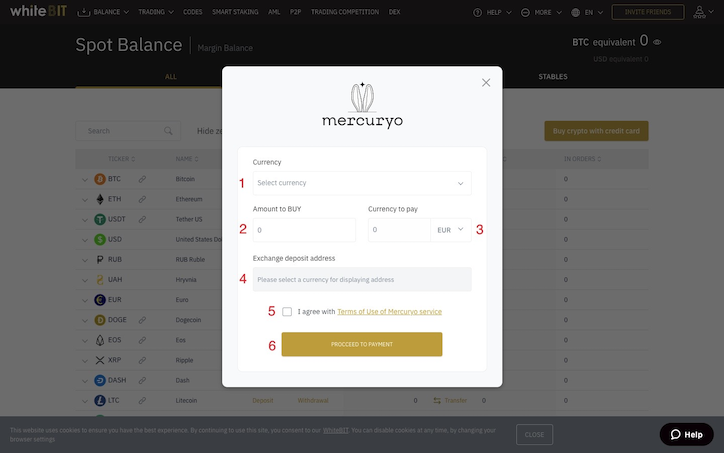Click the Dogecoin icon in DOGE row
Viewport: 724px width, 453px height.
(100, 320)
